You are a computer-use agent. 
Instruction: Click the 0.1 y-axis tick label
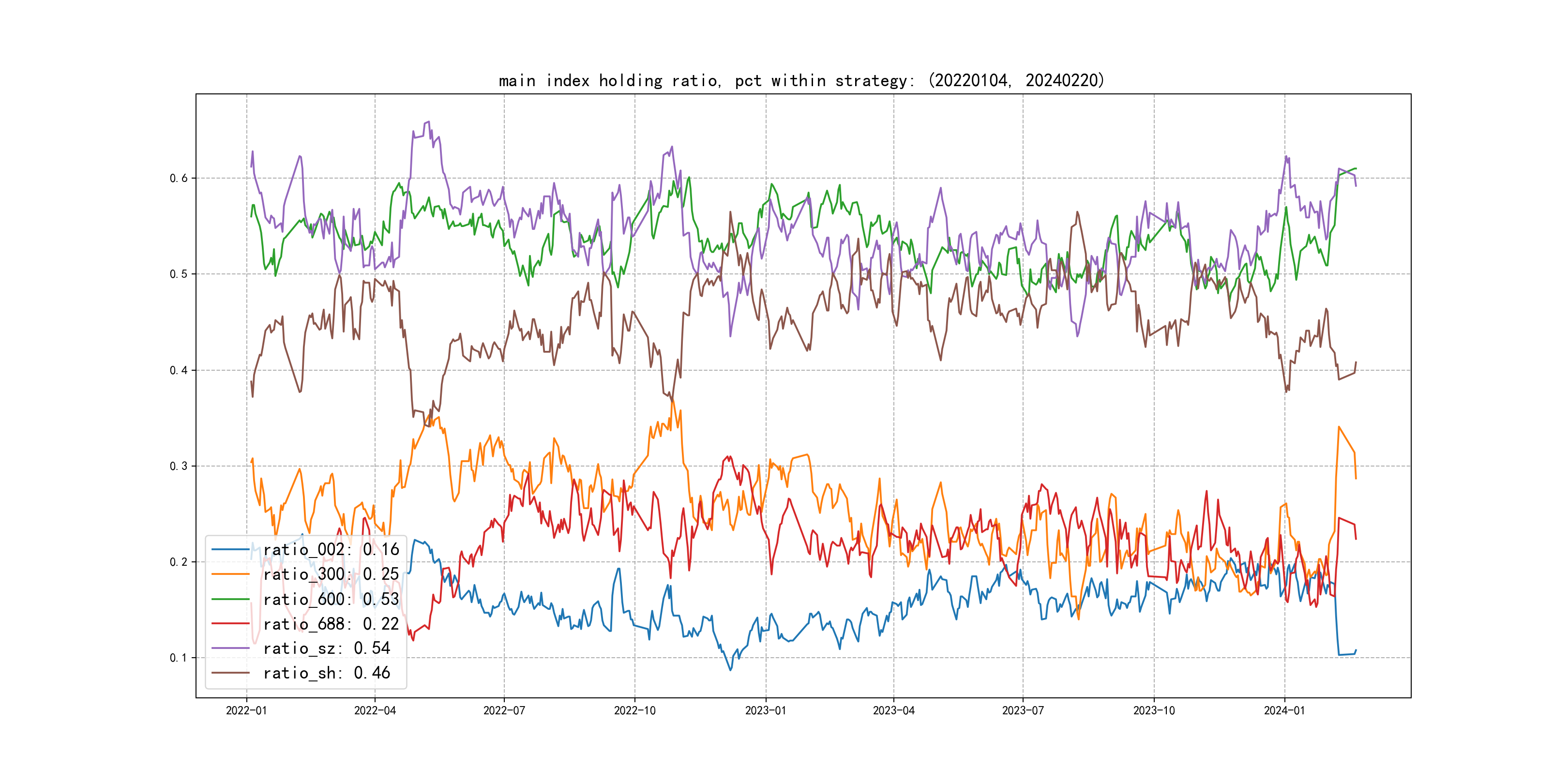coord(179,658)
